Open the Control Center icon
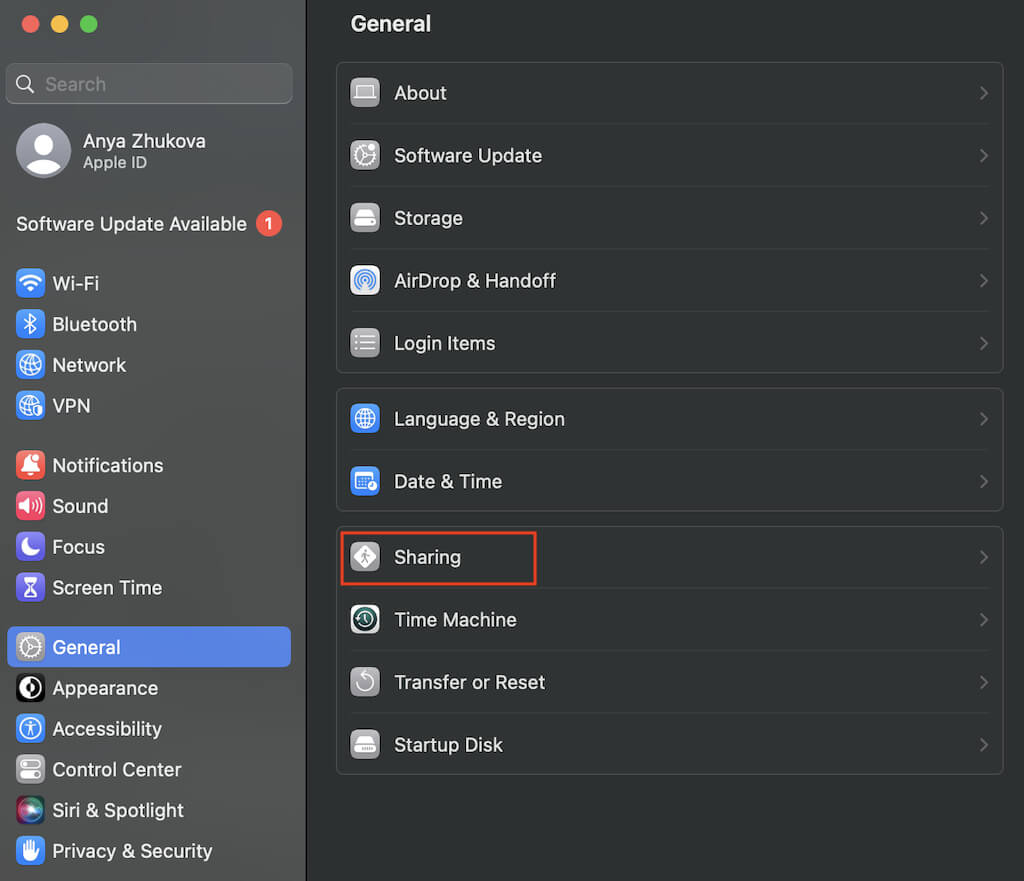The image size is (1024, 881). 30,769
